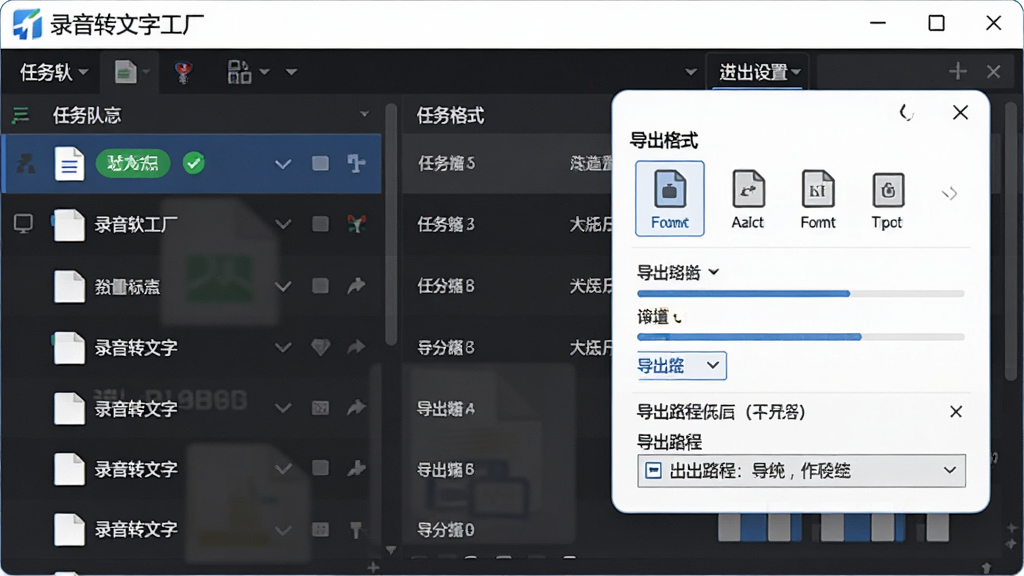This screenshot has height=576, width=1024.
Task: Click the tool icon ending the highlighted row
Action: pyautogui.click(x=356, y=163)
